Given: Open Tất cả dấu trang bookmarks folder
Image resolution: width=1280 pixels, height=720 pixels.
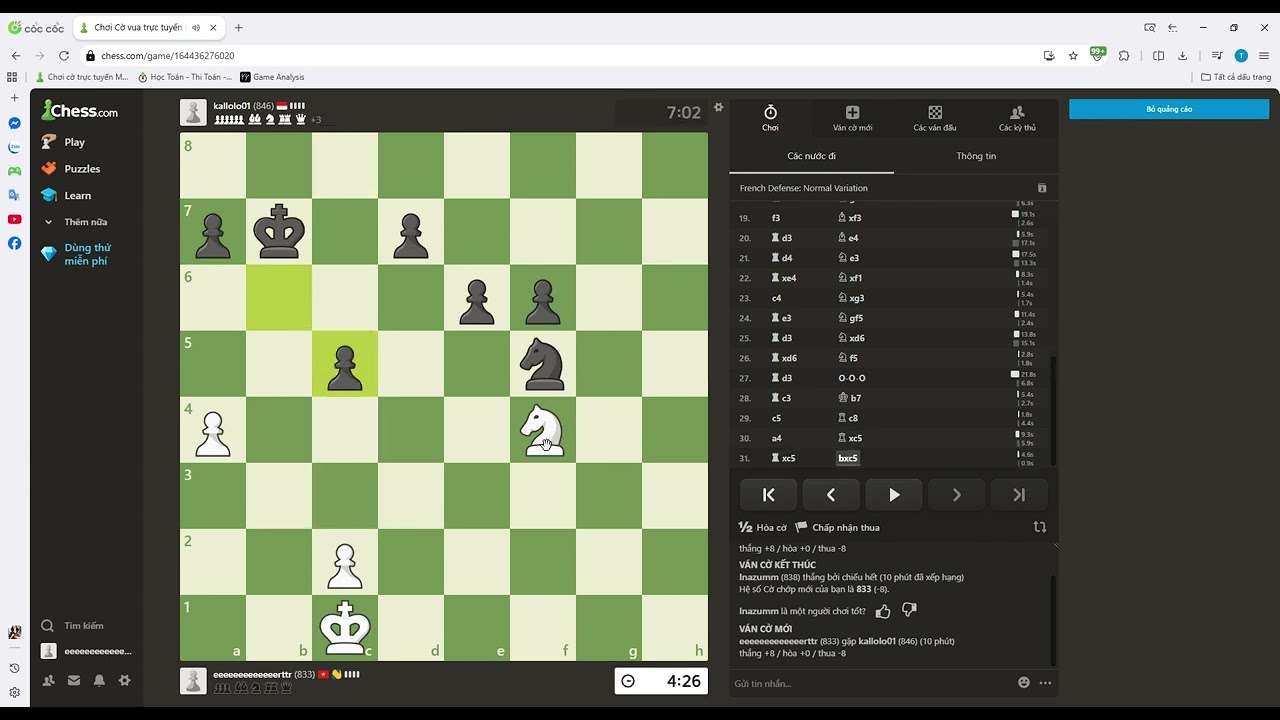Looking at the screenshot, I should coord(1236,77).
